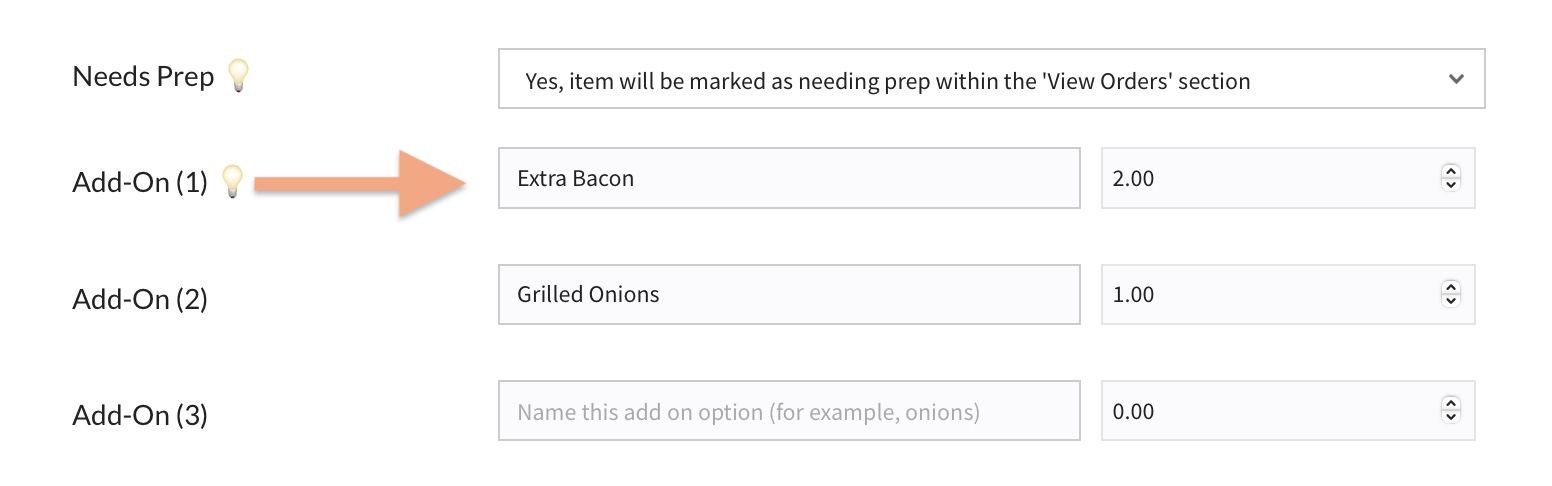
Task: Click the lightbulb hint beside Needs Prep
Action: (238, 76)
